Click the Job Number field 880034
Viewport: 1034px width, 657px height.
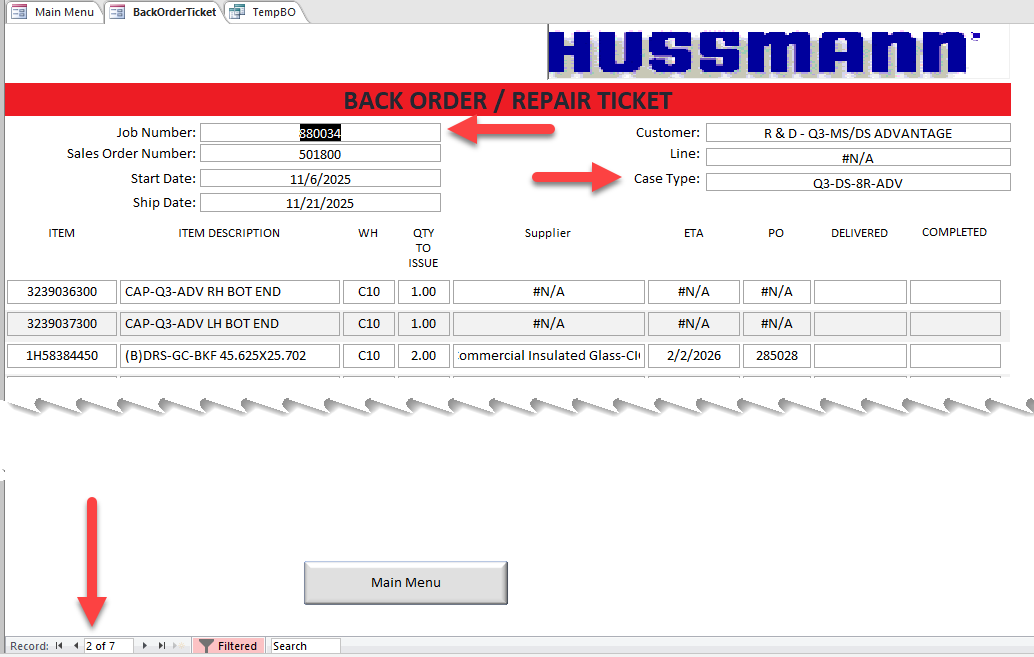pyautogui.click(x=320, y=133)
